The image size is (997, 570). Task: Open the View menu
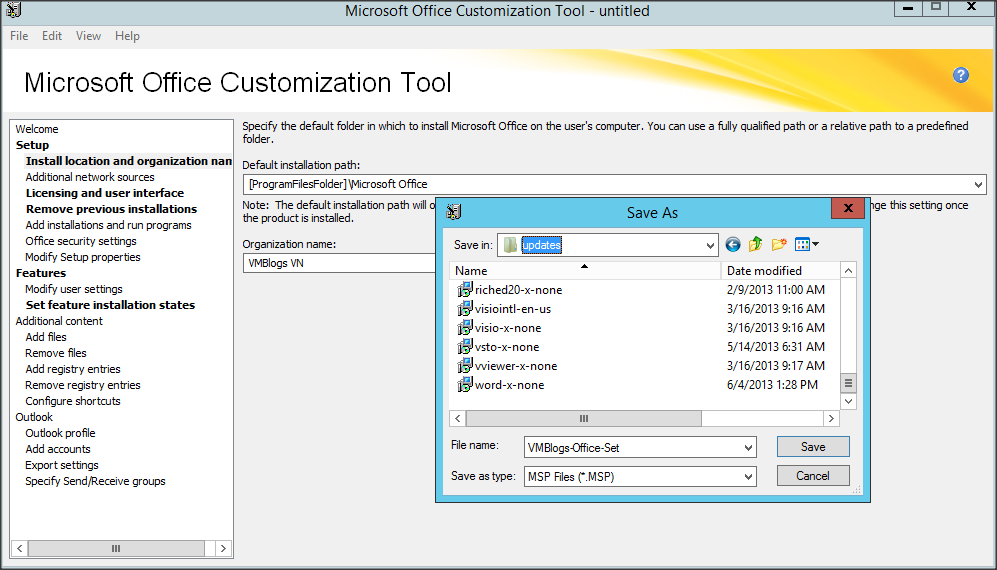pyautogui.click(x=88, y=36)
